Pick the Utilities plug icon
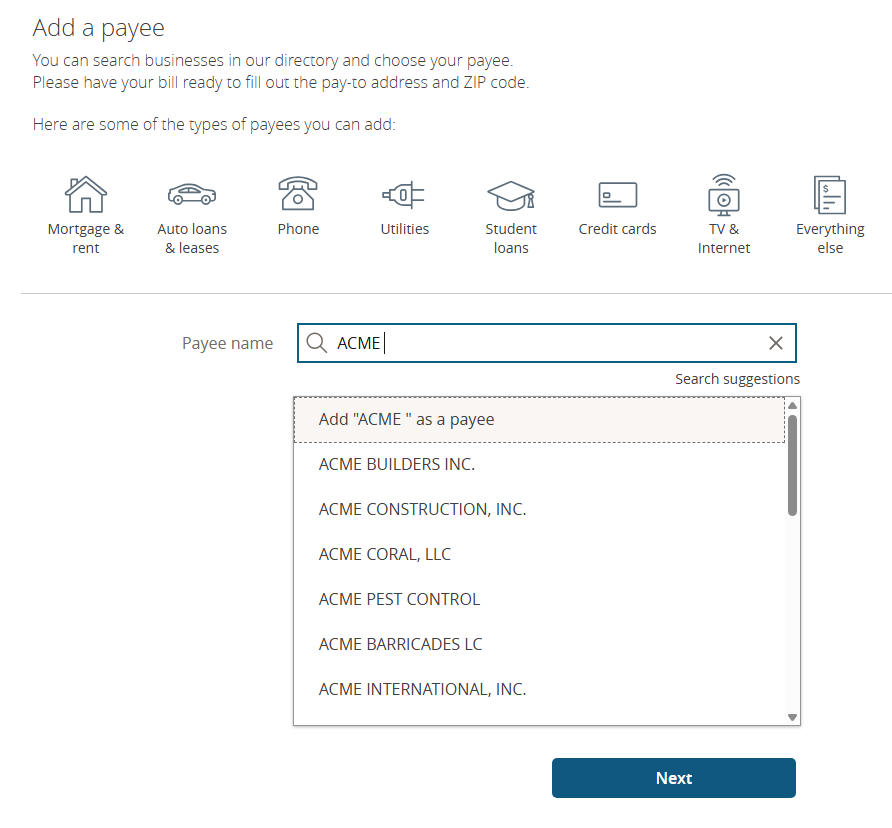 pos(404,195)
